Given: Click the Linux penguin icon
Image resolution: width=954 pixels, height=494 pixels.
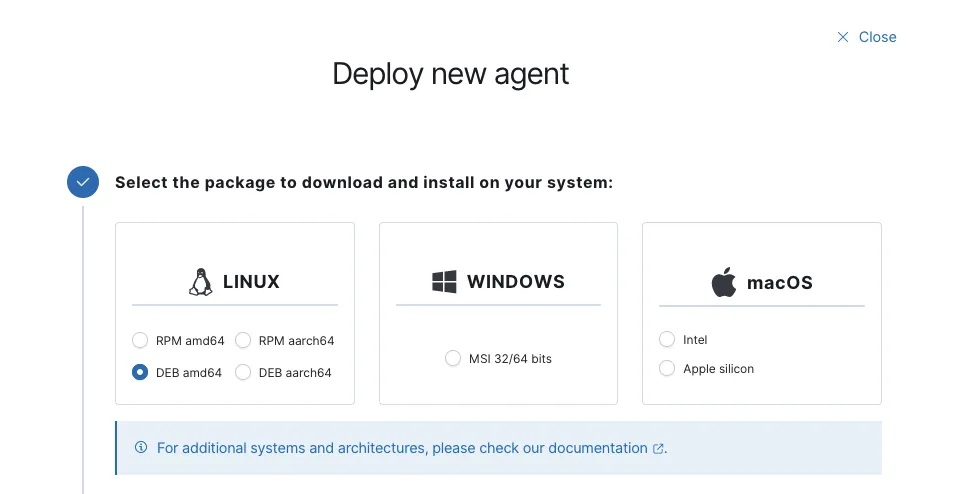Looking at the screenshot, I should [201, 282].
